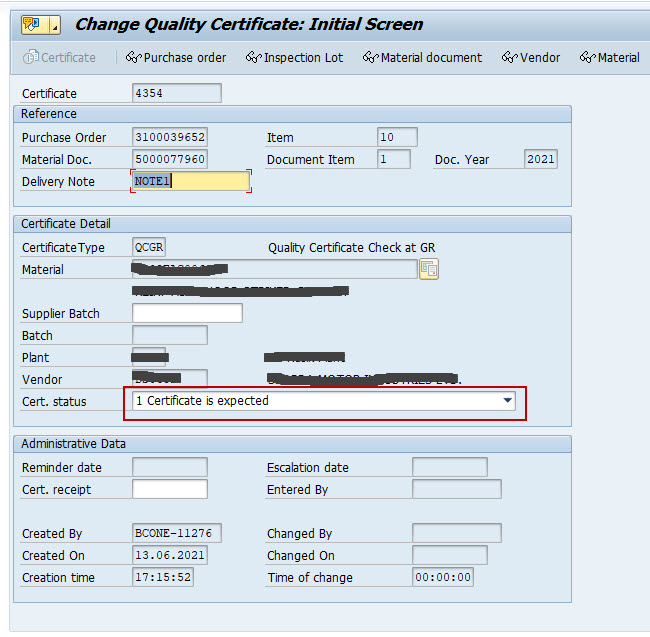
Task: Click the Escalation date field
Action: 450,467
